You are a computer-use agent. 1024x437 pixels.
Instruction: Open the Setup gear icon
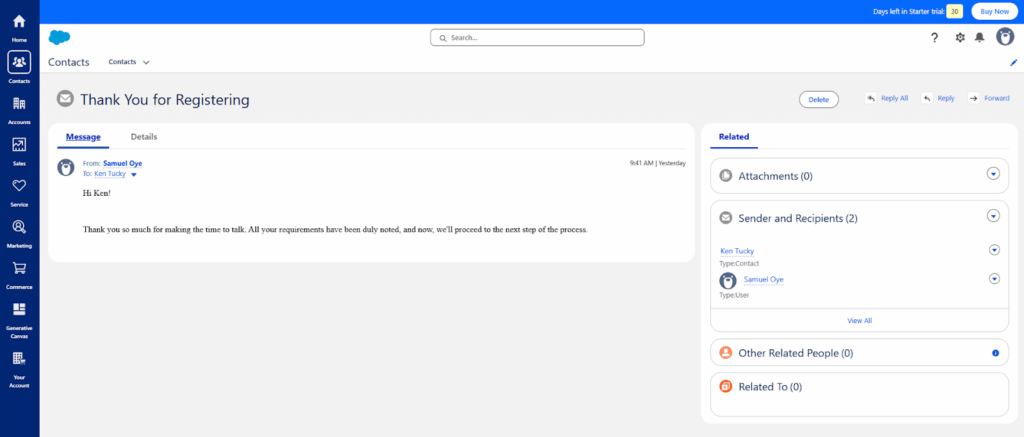(960, 37)
